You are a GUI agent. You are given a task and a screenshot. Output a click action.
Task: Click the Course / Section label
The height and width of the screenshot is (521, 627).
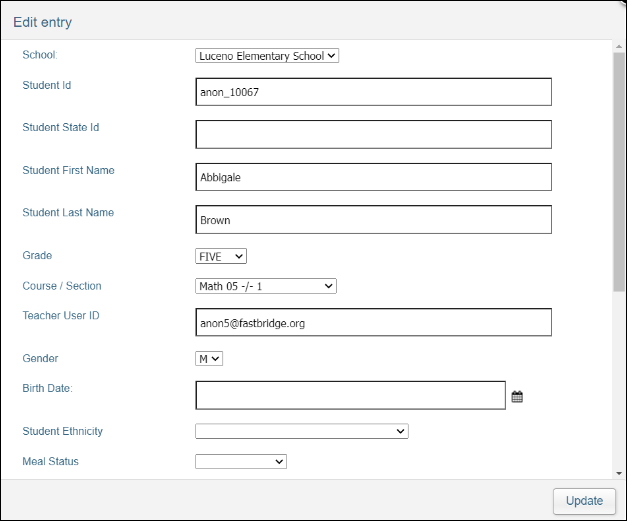62,286
